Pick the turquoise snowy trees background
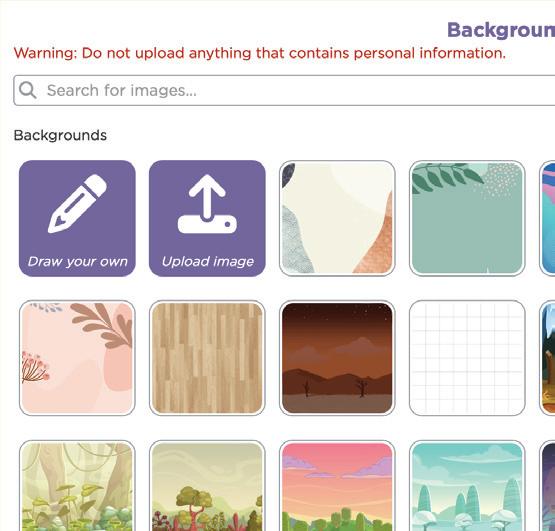This screenshot has height=531, width=555. point(467,486)
